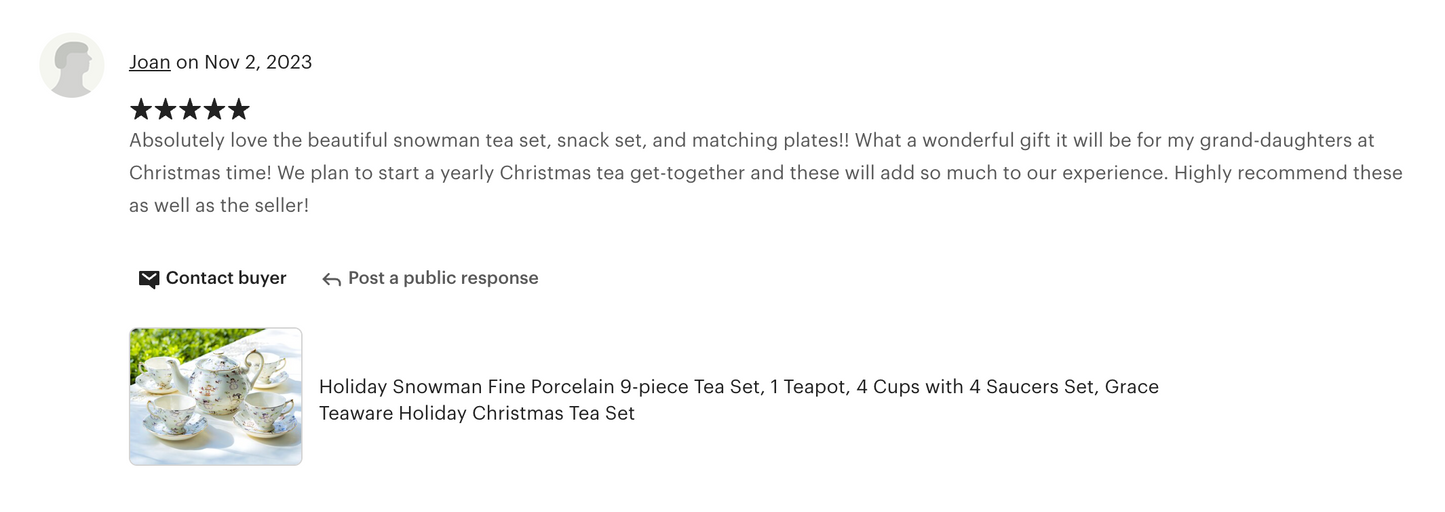
Task: Click the "Grace Teaware Holiday Christmas Tea Set" title line
Action: (x=476, y=413)
